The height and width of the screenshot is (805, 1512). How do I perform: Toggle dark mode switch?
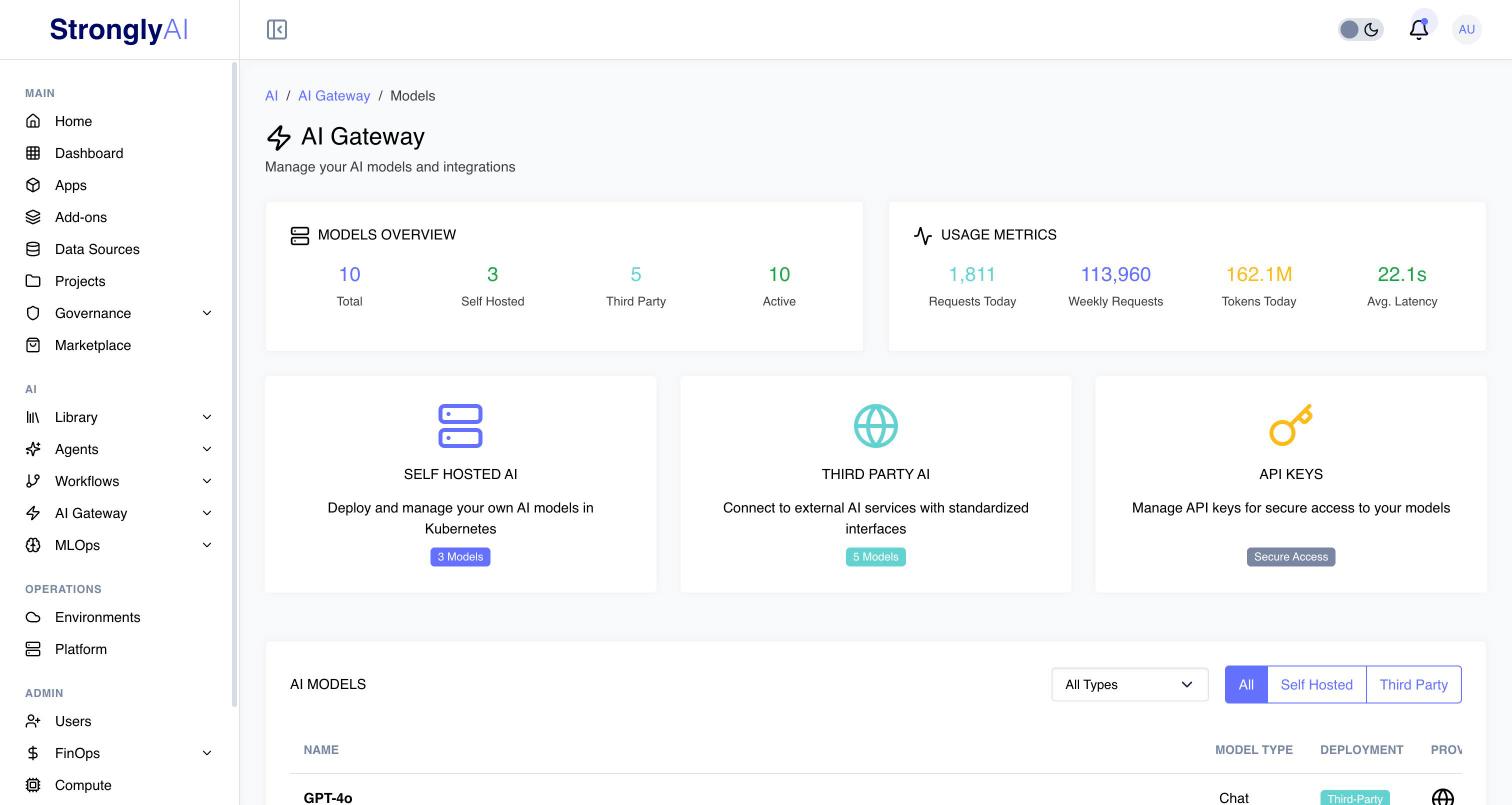point(1360,30)
